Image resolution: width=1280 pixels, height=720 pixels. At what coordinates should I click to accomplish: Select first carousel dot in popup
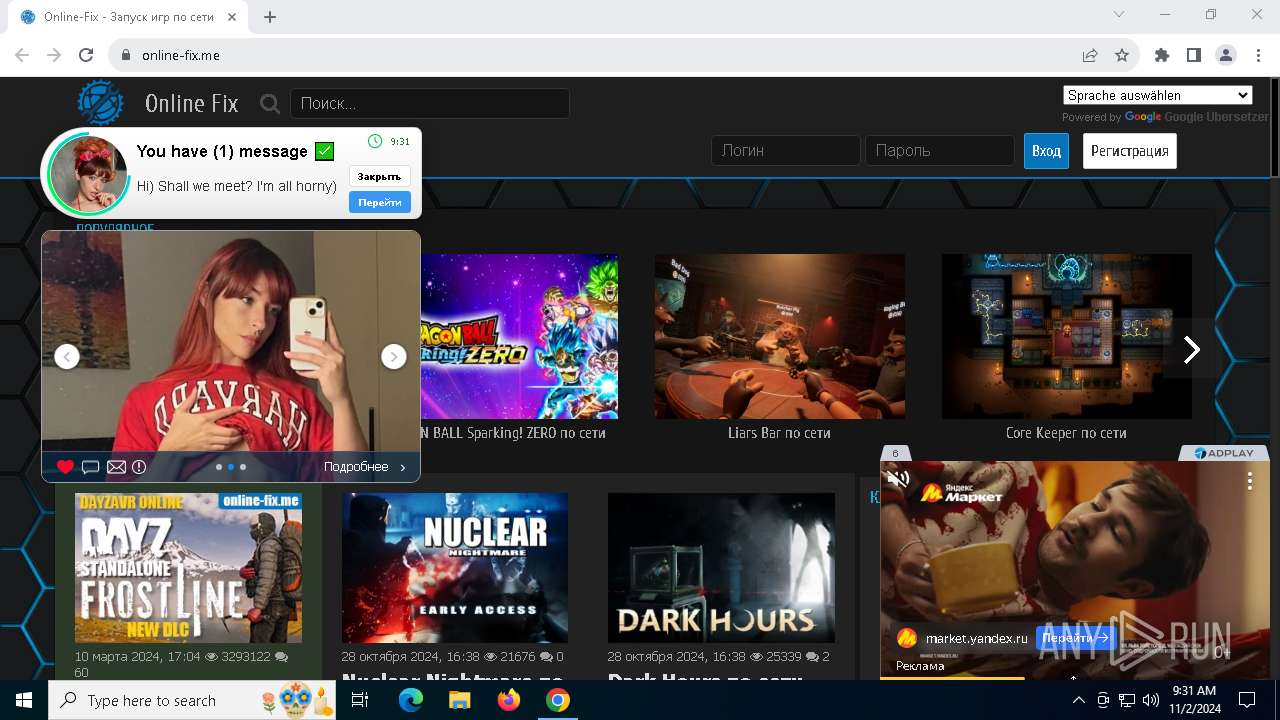coord(219,467)
